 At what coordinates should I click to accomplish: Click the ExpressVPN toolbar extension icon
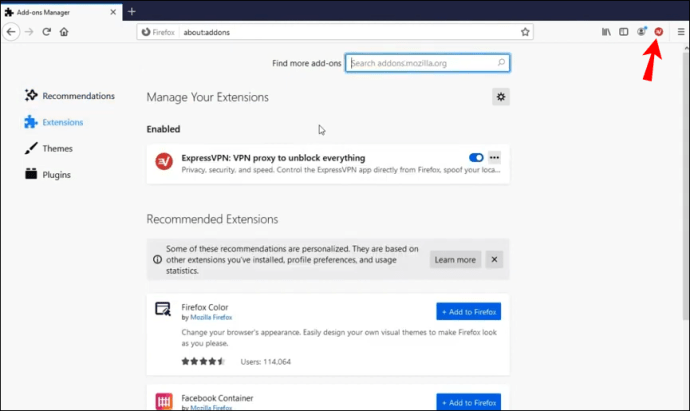658,32
